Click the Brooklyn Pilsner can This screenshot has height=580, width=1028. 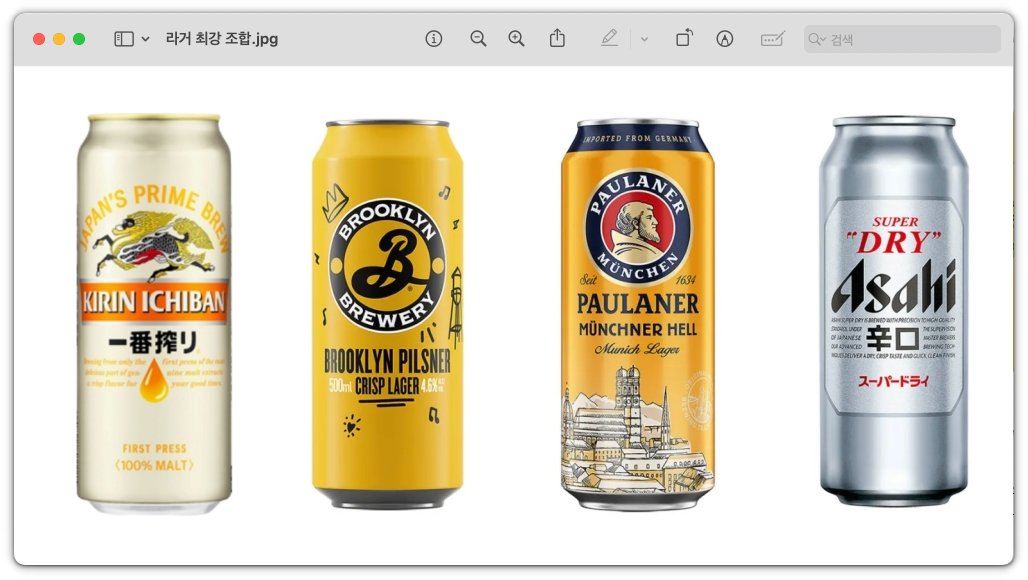(387, 315)
